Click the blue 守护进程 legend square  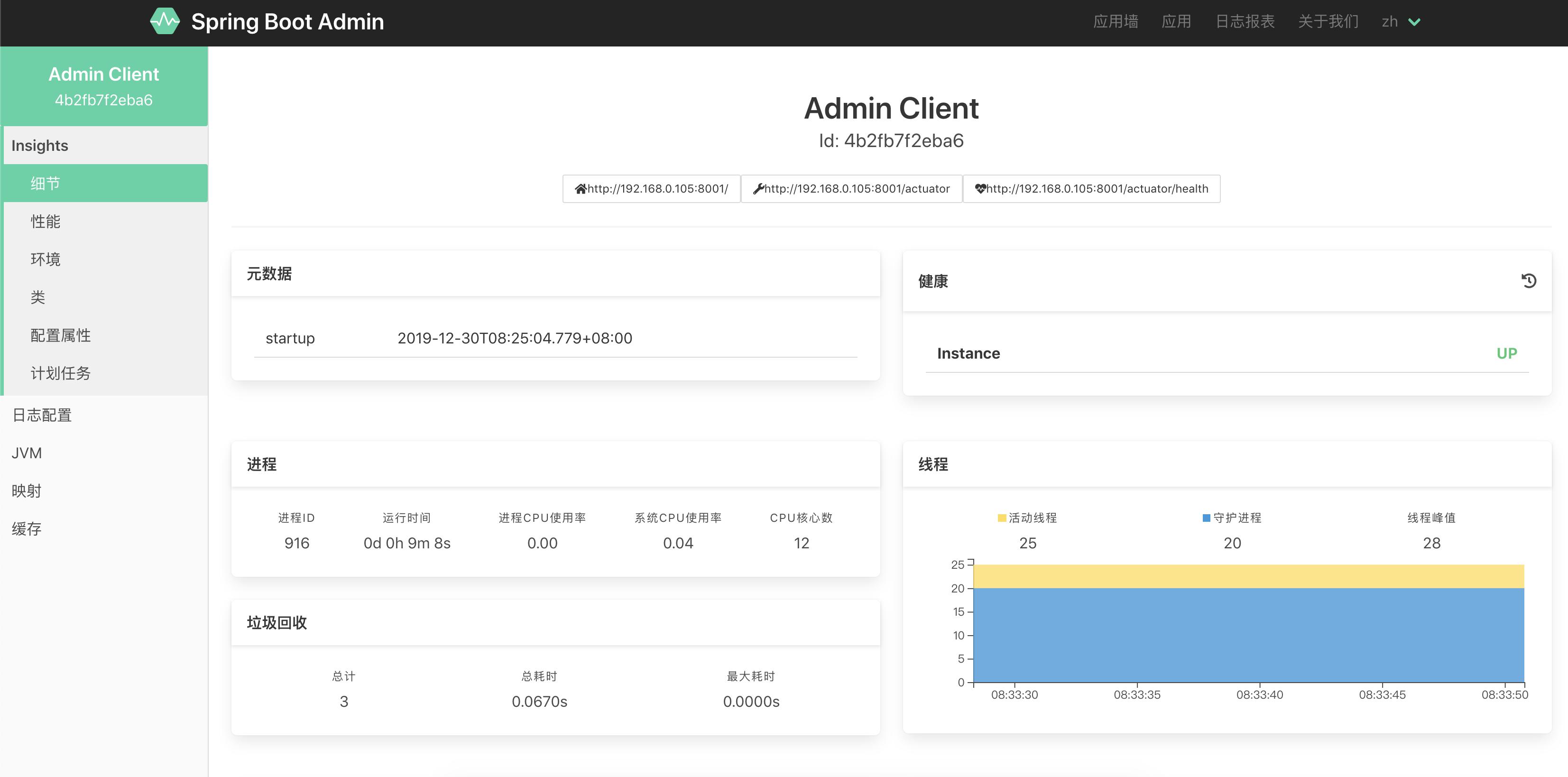1206,518
